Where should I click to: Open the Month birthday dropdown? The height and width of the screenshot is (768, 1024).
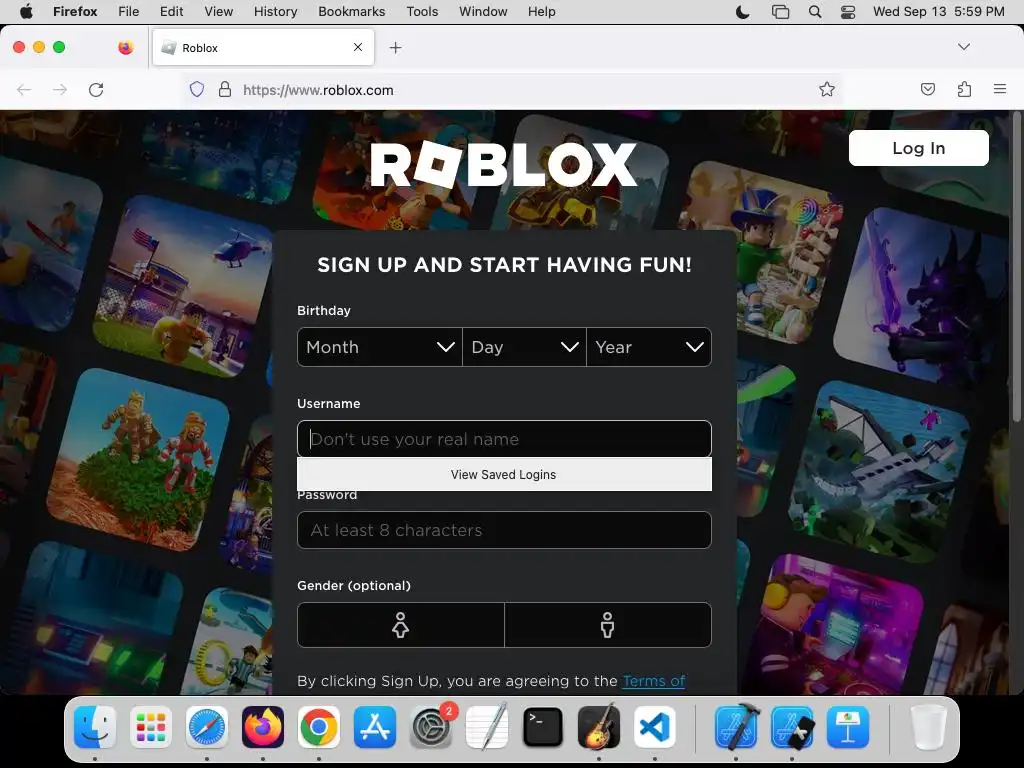tap(379, 347)
